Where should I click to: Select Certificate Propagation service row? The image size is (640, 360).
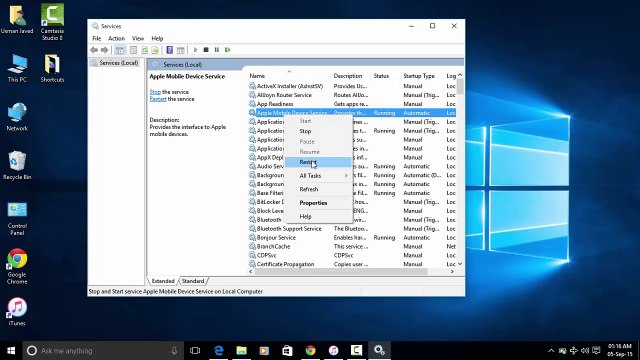(x=351, y=264)
